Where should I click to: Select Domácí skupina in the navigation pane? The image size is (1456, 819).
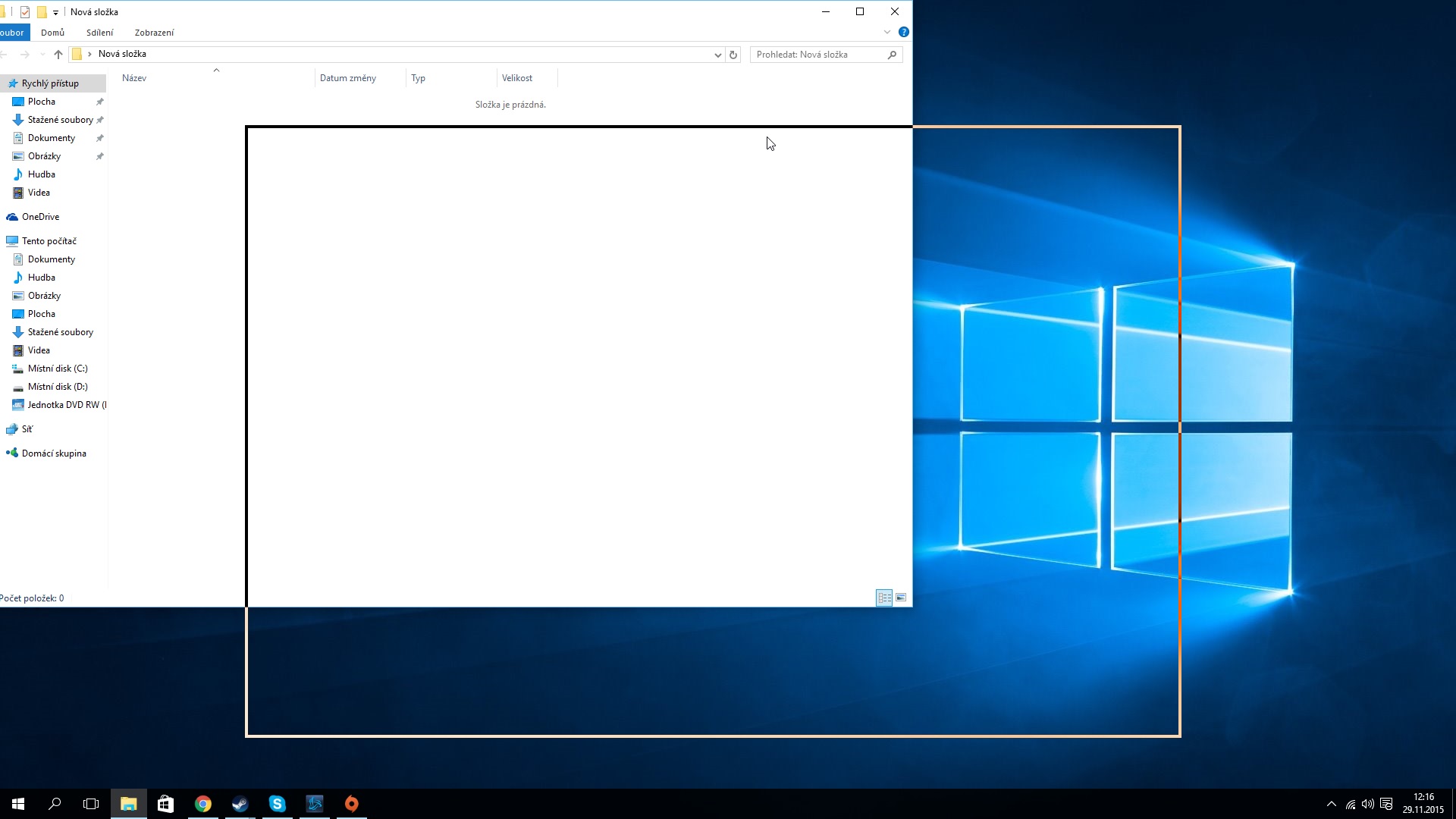click(53, 453)
